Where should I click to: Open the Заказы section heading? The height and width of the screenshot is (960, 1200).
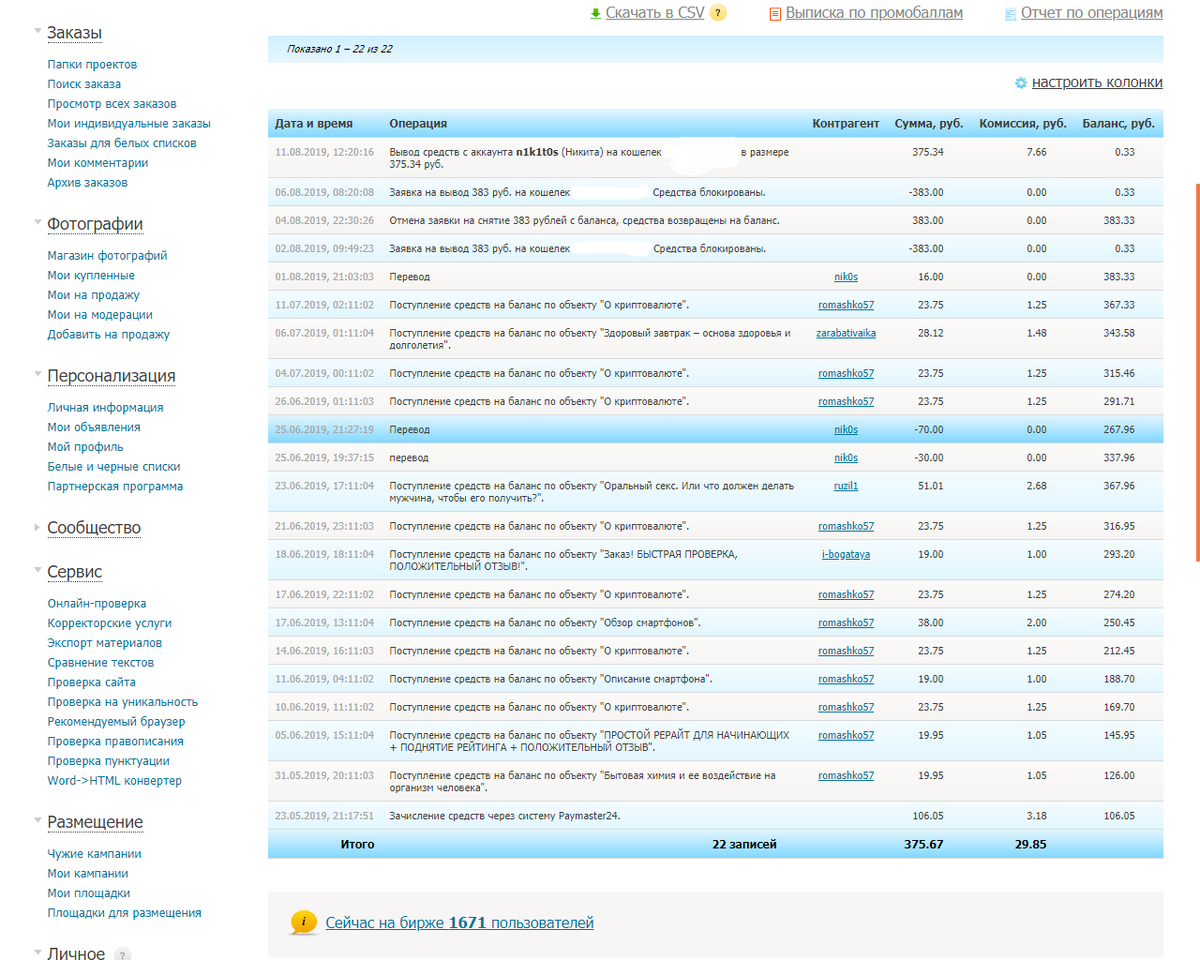click(x=74, y=33)
